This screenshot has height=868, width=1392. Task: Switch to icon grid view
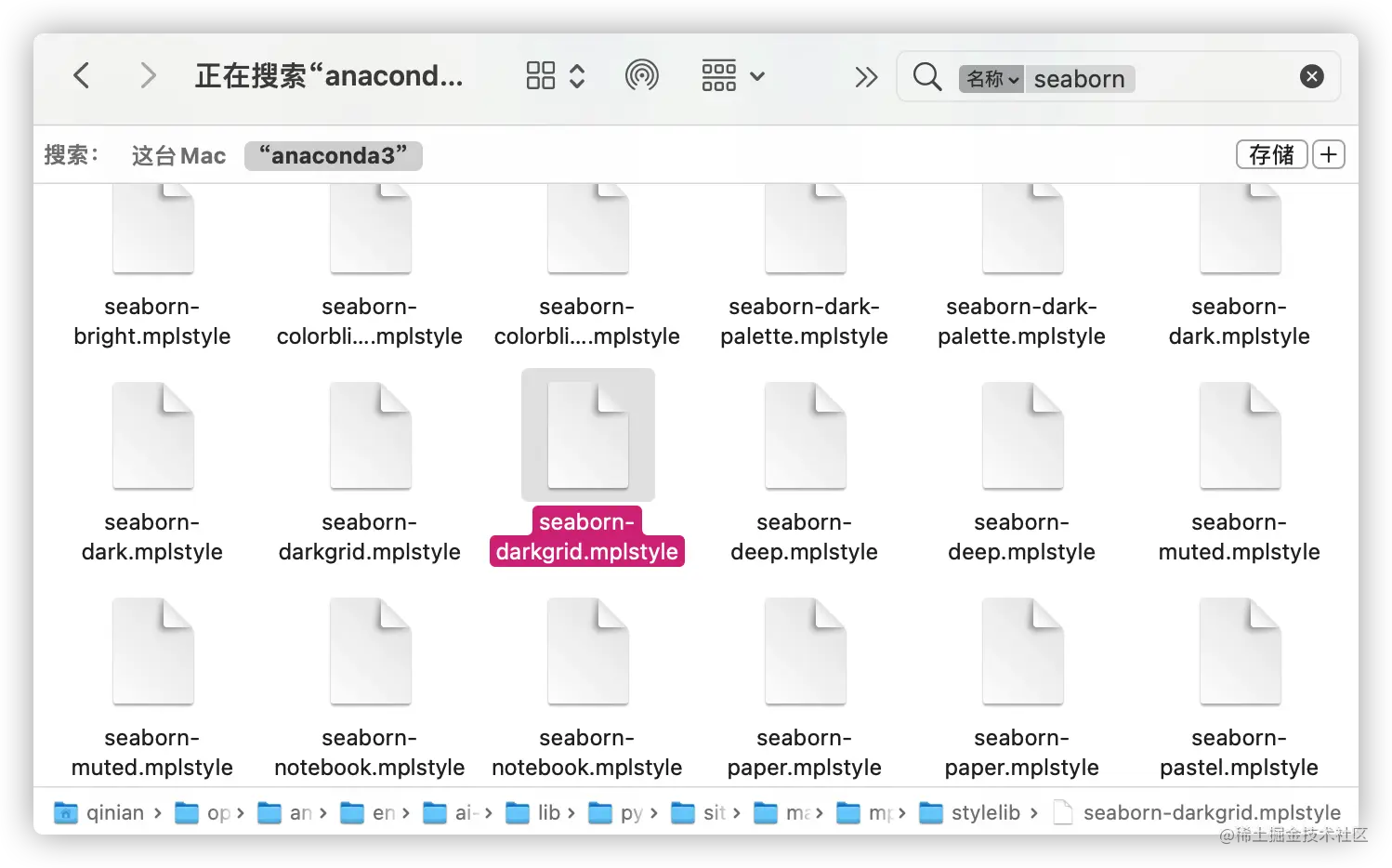pos(541,75)
